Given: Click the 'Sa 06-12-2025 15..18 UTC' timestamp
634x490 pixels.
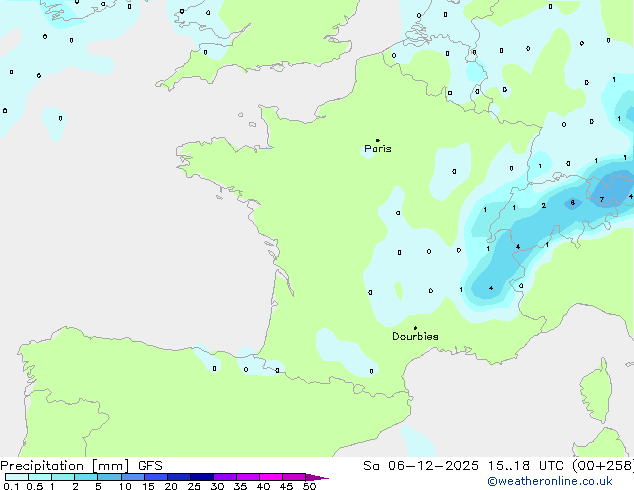Looking at the screenshot, I should 463,466.
